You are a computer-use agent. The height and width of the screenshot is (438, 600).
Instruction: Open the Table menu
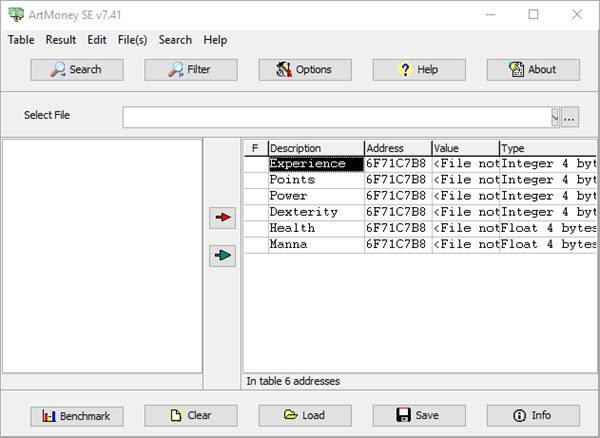[x=21, y=40]
